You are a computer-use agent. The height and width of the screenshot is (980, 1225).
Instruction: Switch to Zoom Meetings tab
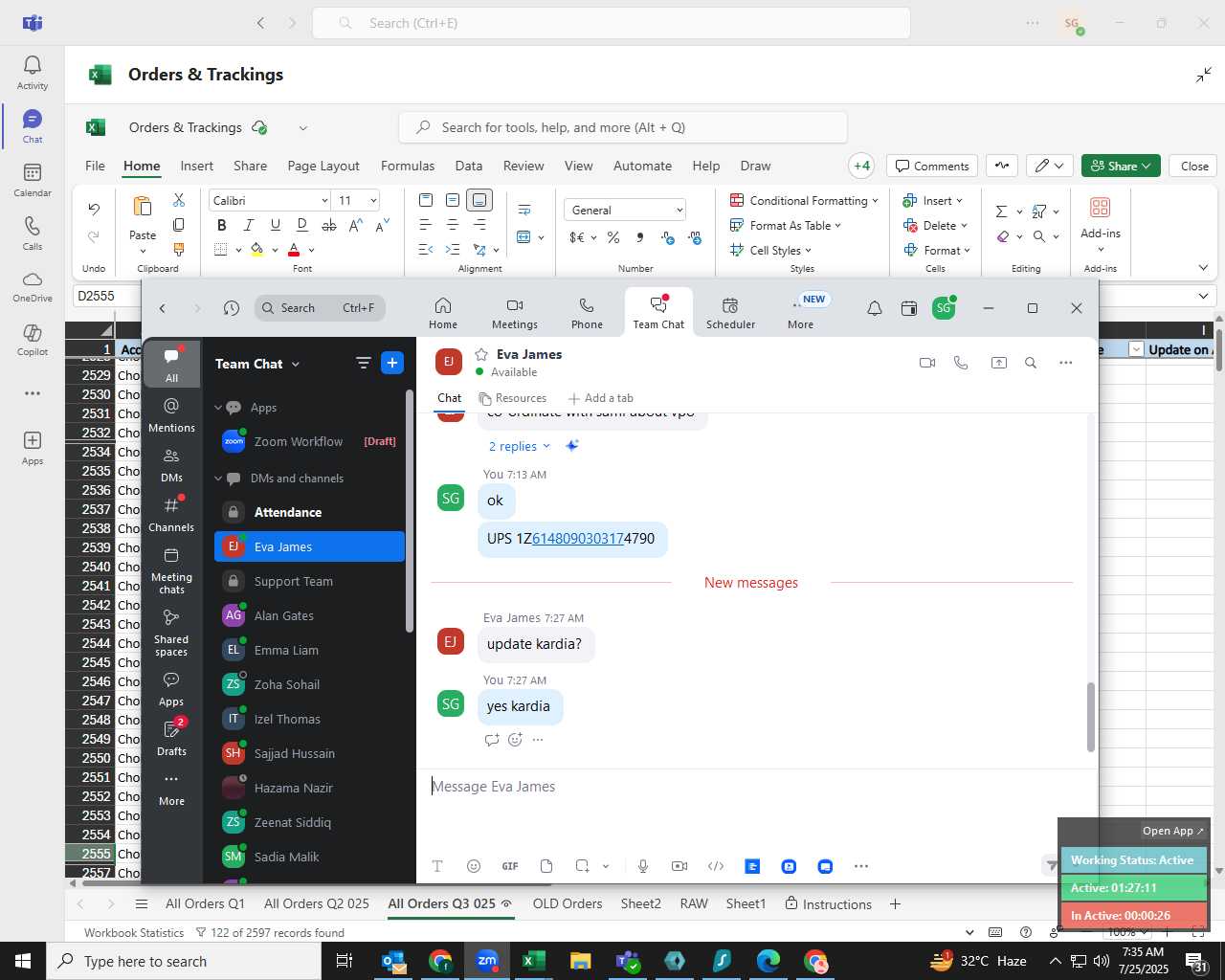pyautogui.click(x=515, y=313)
